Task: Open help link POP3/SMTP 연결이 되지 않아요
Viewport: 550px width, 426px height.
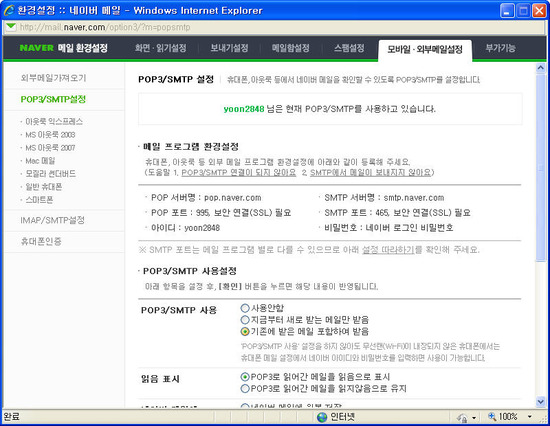Action: [x=239, y=172]
